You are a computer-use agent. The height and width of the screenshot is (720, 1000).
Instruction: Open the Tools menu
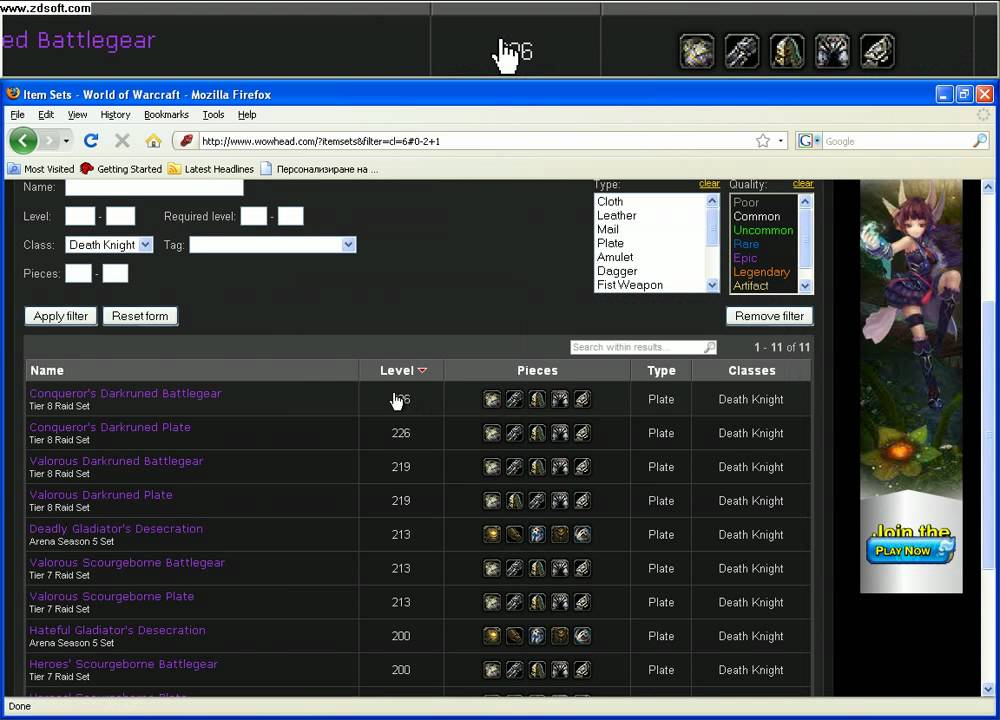click(x=214, y=115)
